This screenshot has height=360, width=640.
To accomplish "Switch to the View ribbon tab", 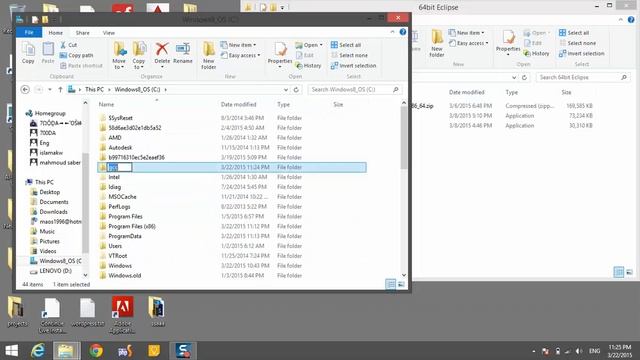I will click(109, 32).
